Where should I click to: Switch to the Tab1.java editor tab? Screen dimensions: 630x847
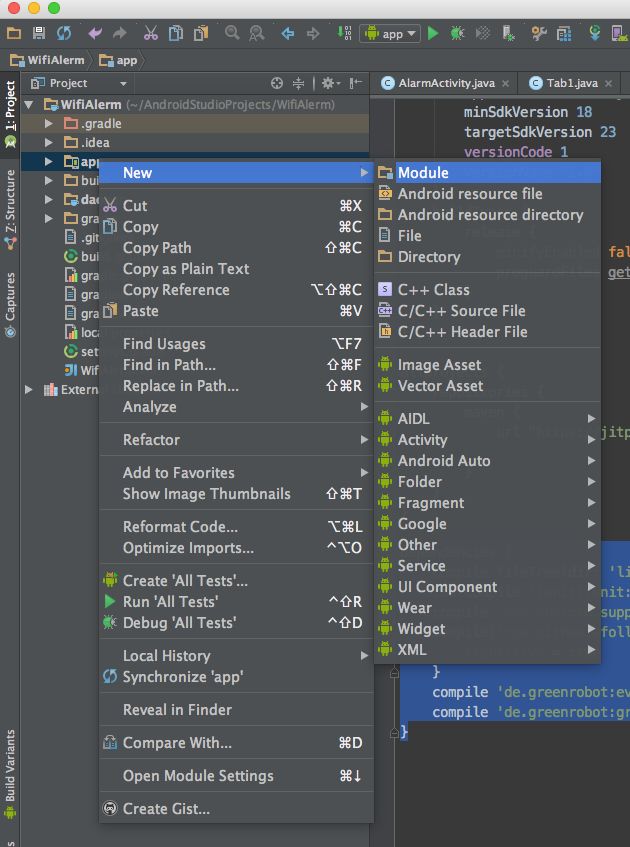(572, 83)
